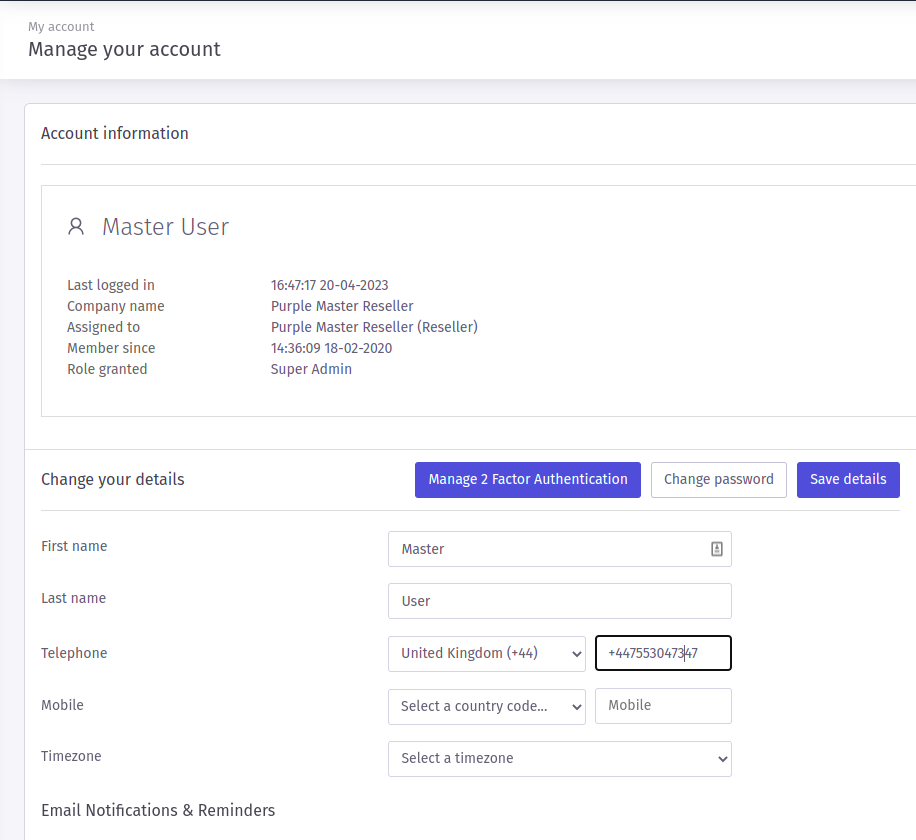This screenshot has width=916, height=840.
Task: Click the Telephone label
Action: [x=74, y=653]
